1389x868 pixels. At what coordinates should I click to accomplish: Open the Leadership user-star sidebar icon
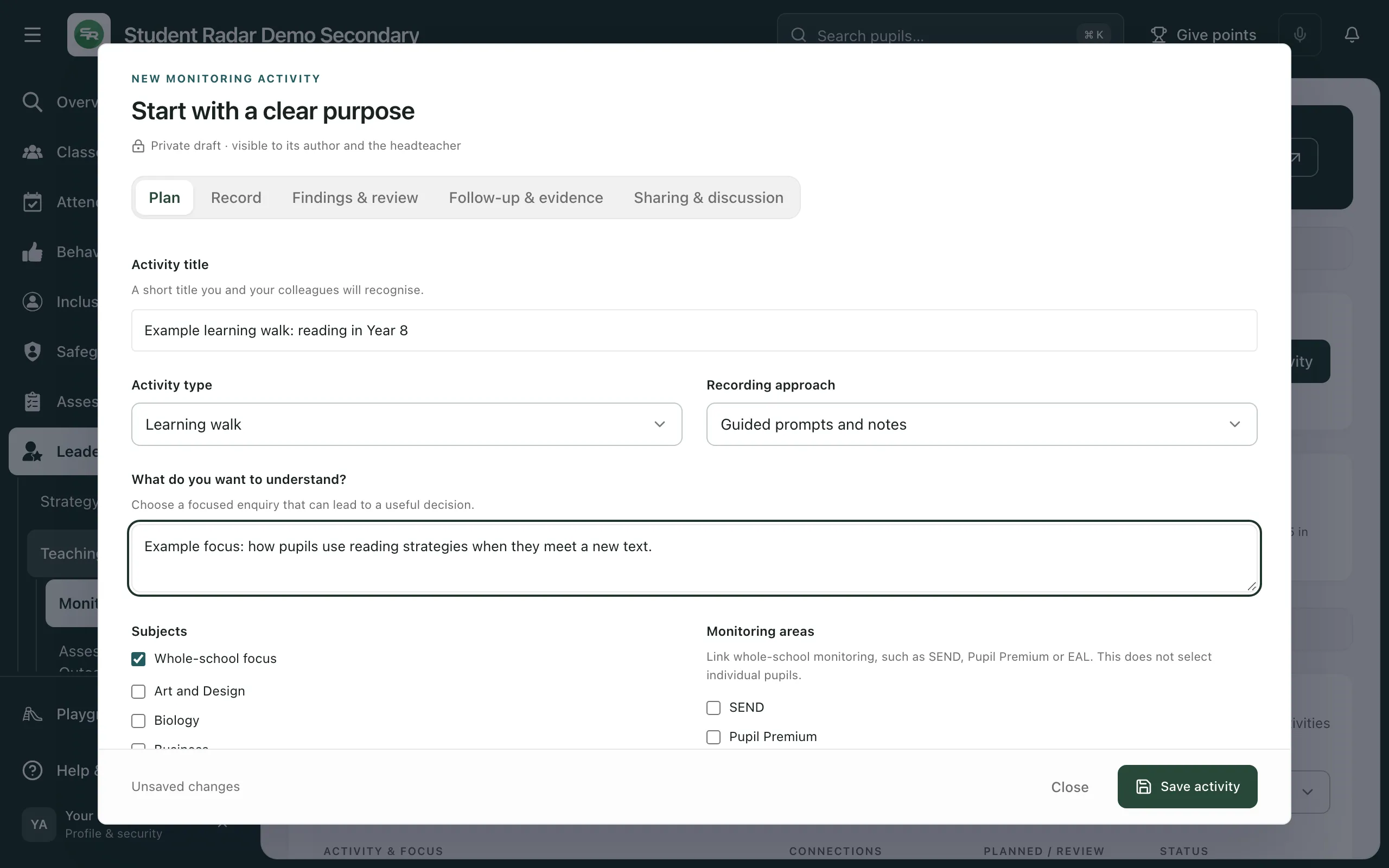pos(32,452)
